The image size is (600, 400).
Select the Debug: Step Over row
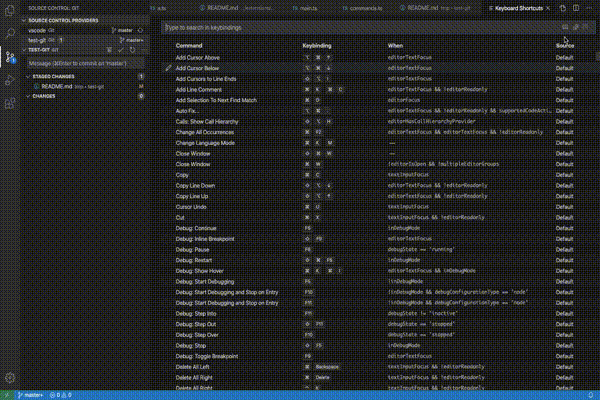pyautogui.click(x=379, y=335)
